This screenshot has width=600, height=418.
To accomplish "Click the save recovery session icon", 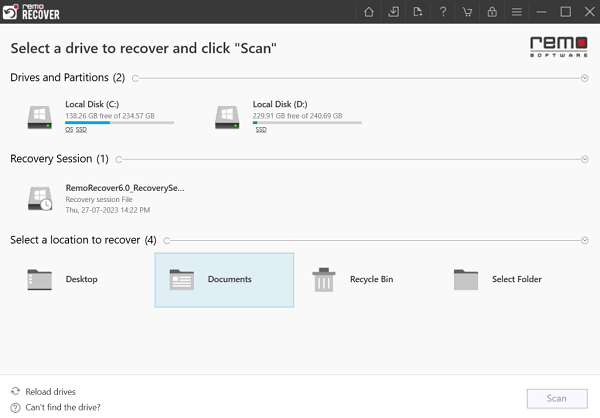I will pos(418,12).
